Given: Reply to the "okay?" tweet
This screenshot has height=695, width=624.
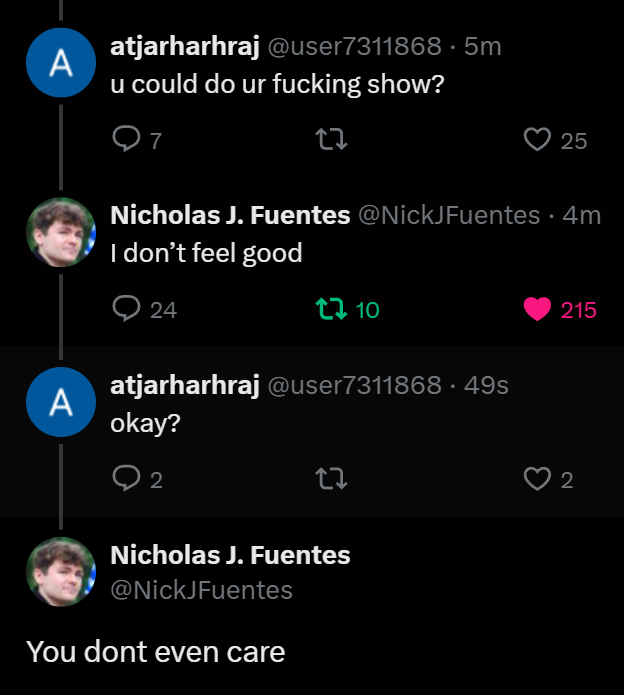Looking at the screenshot, I should point(126,480).
